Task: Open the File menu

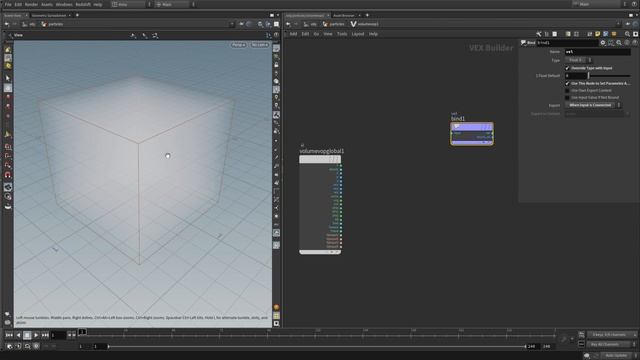Action: [8, 4]
